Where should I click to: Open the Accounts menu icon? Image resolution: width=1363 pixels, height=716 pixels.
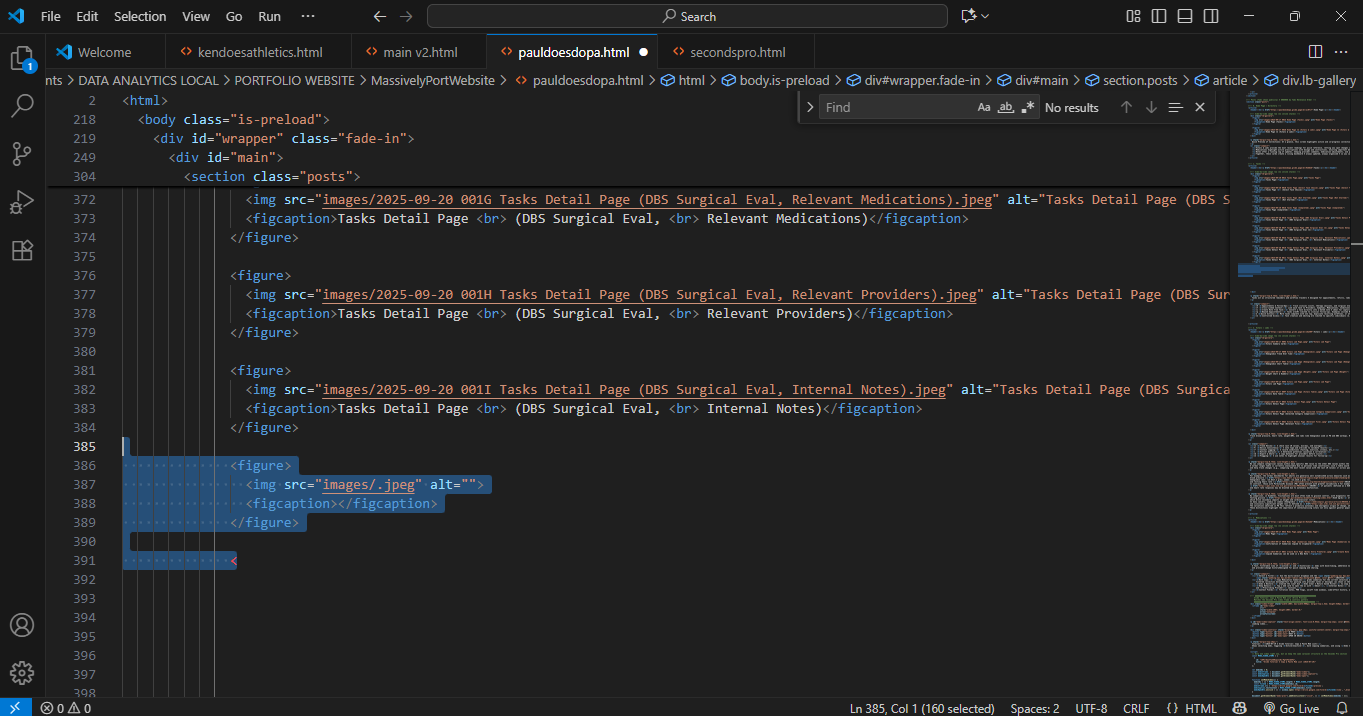tap(22, 626)
